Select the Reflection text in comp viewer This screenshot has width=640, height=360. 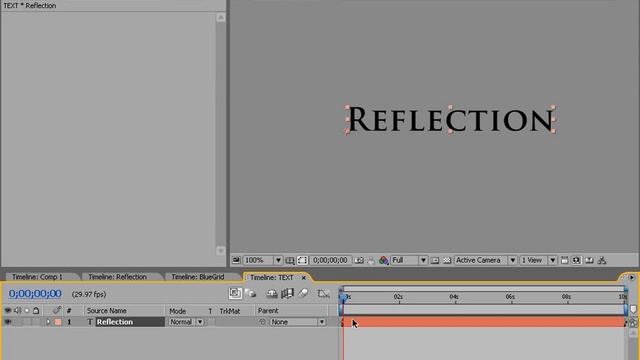[451, 119]
